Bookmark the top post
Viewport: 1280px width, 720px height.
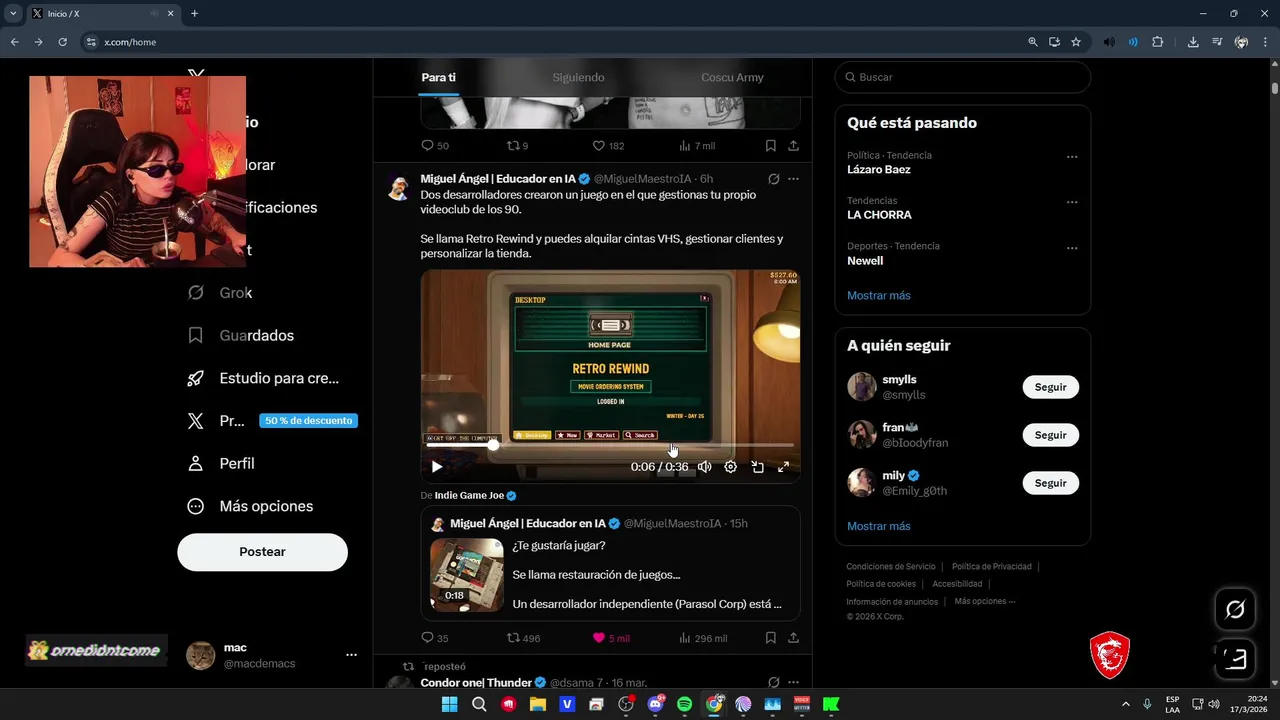[771, 146]
